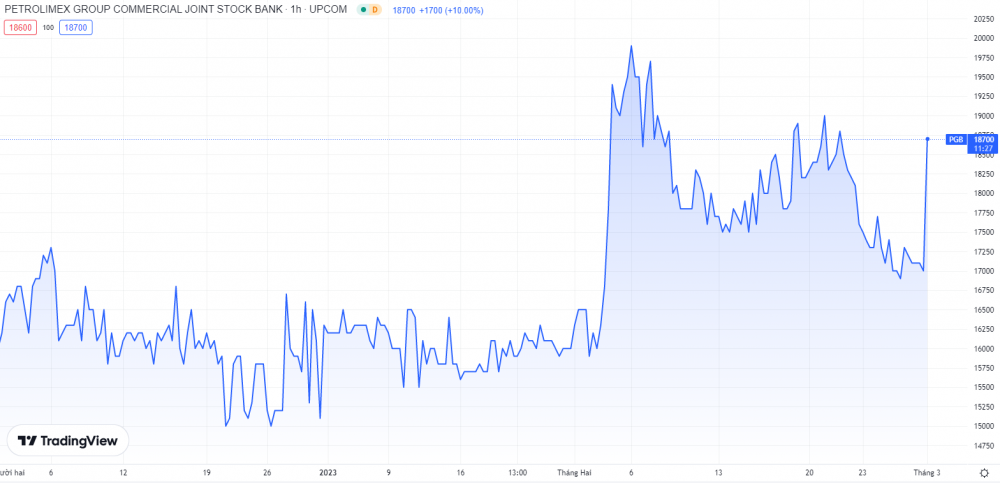The width and height of the screenshot is (1000, 483).
Task: Select the PGB price label tag
Action: pos(956,139)
